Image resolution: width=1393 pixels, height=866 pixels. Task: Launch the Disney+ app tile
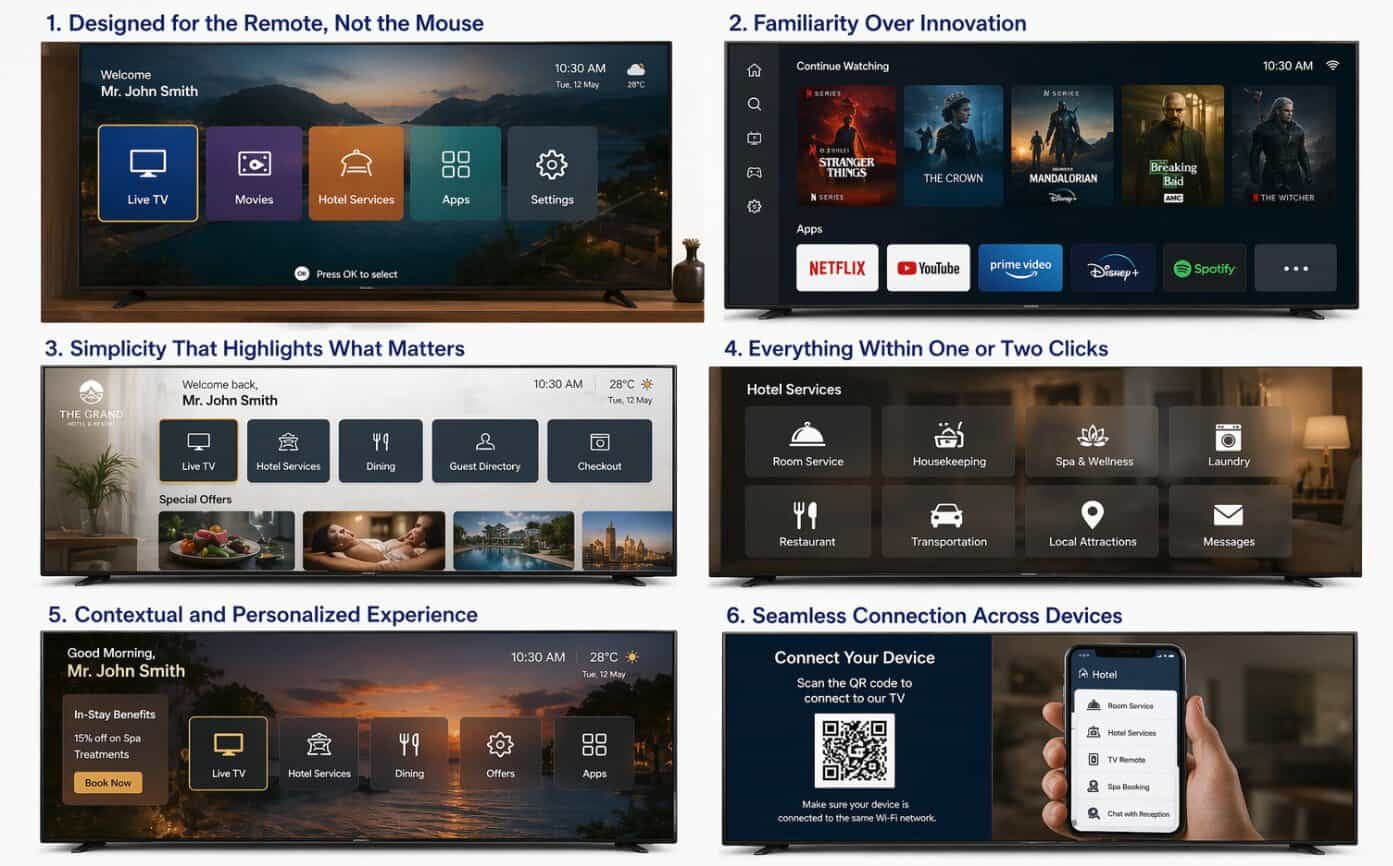1113,268
